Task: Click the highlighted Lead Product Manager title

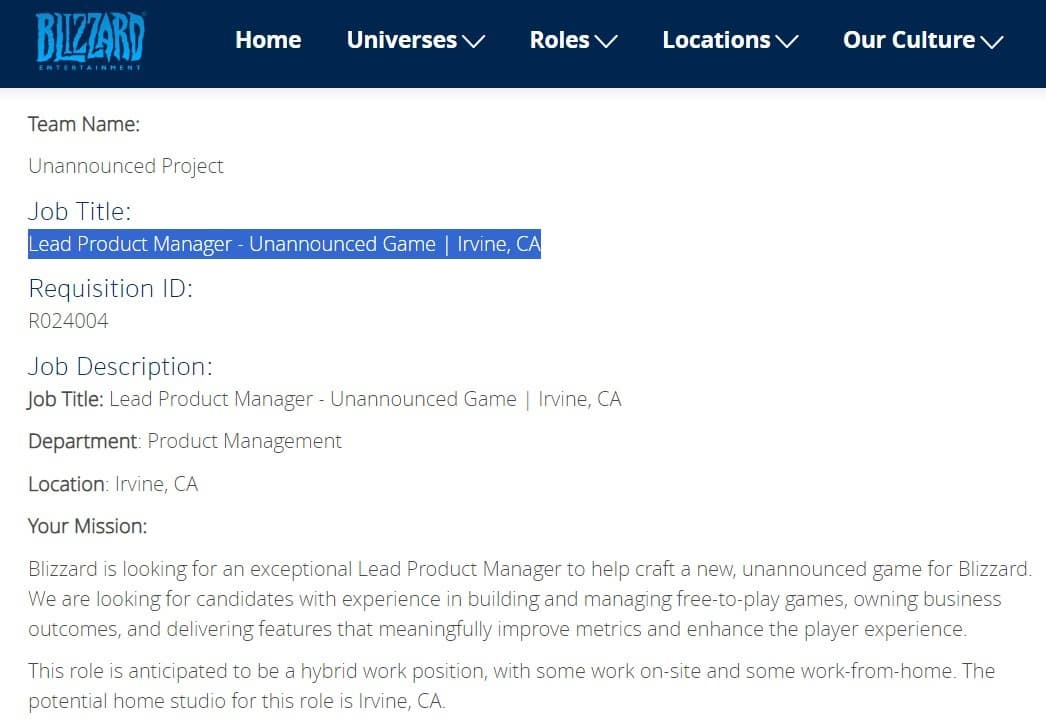Action: point(284,244)
